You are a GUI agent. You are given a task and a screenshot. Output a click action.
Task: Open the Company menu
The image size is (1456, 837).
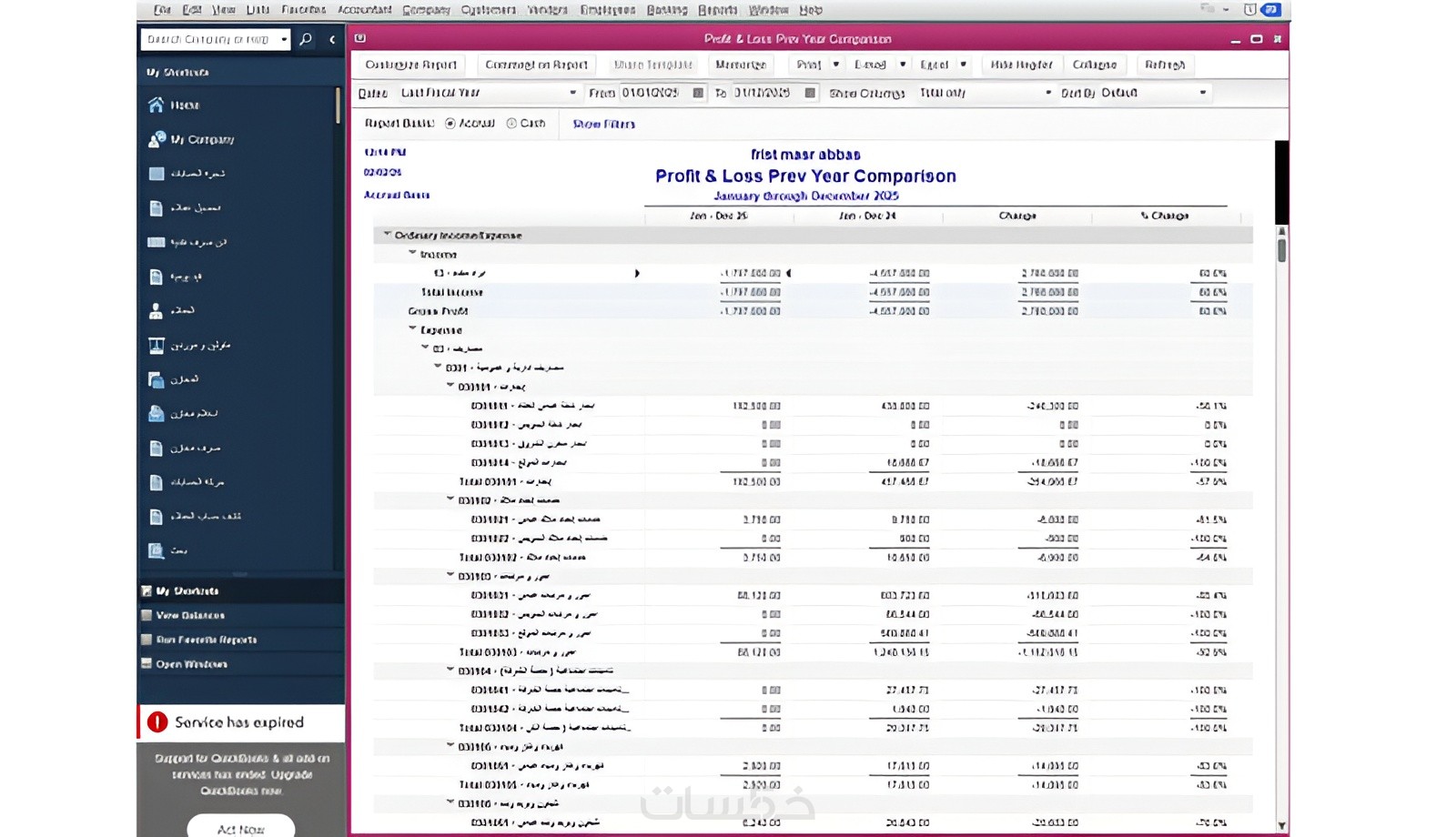coord(426,10)
